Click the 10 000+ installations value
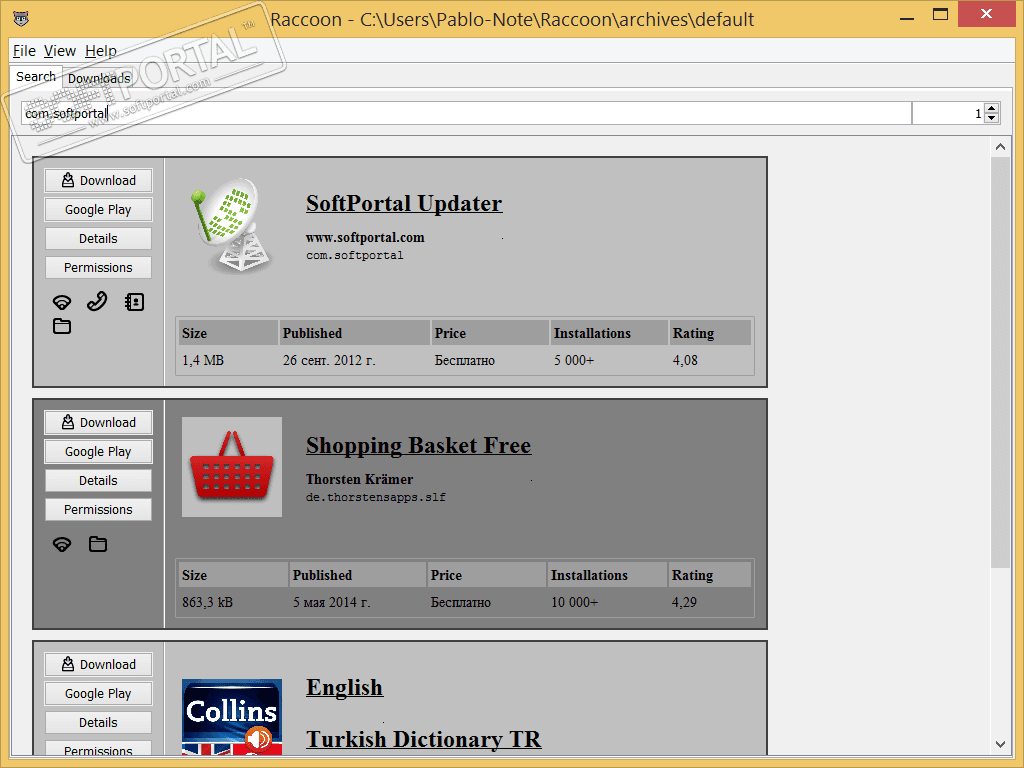1024x768 pixels. (x=574, y=602)
